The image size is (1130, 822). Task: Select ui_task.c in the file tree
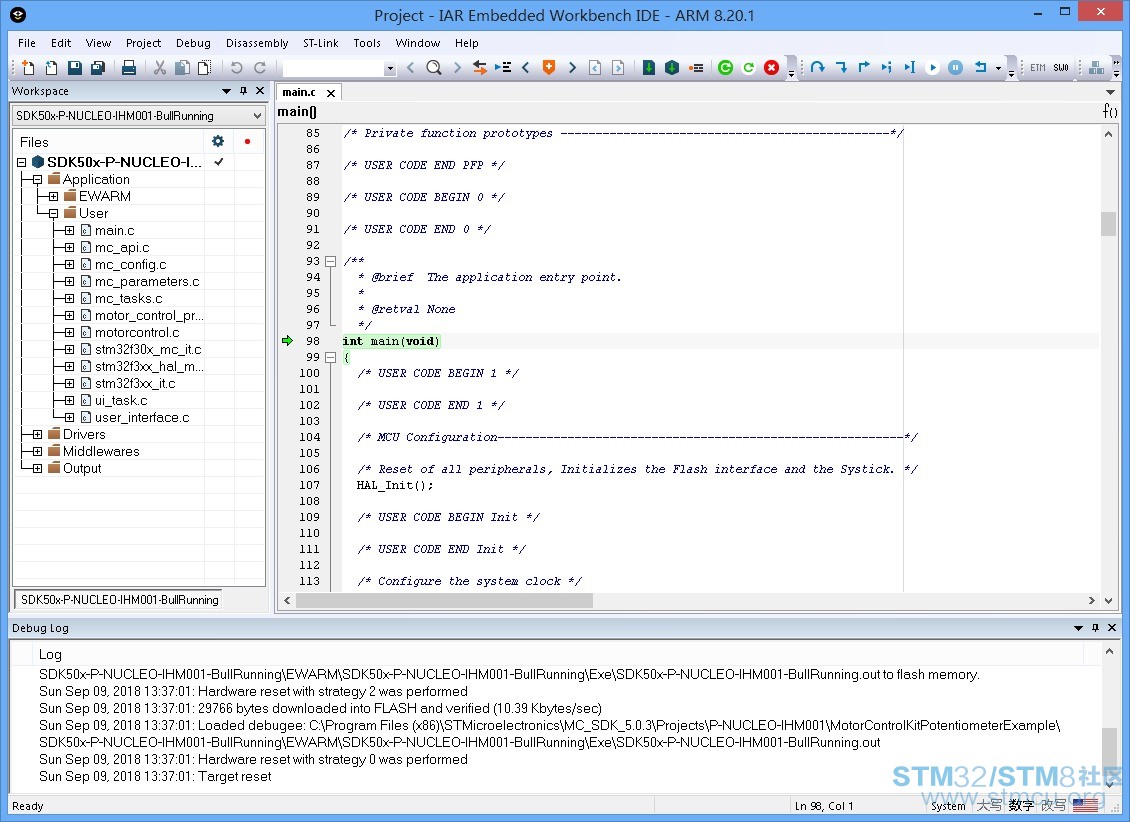(121, 401)
